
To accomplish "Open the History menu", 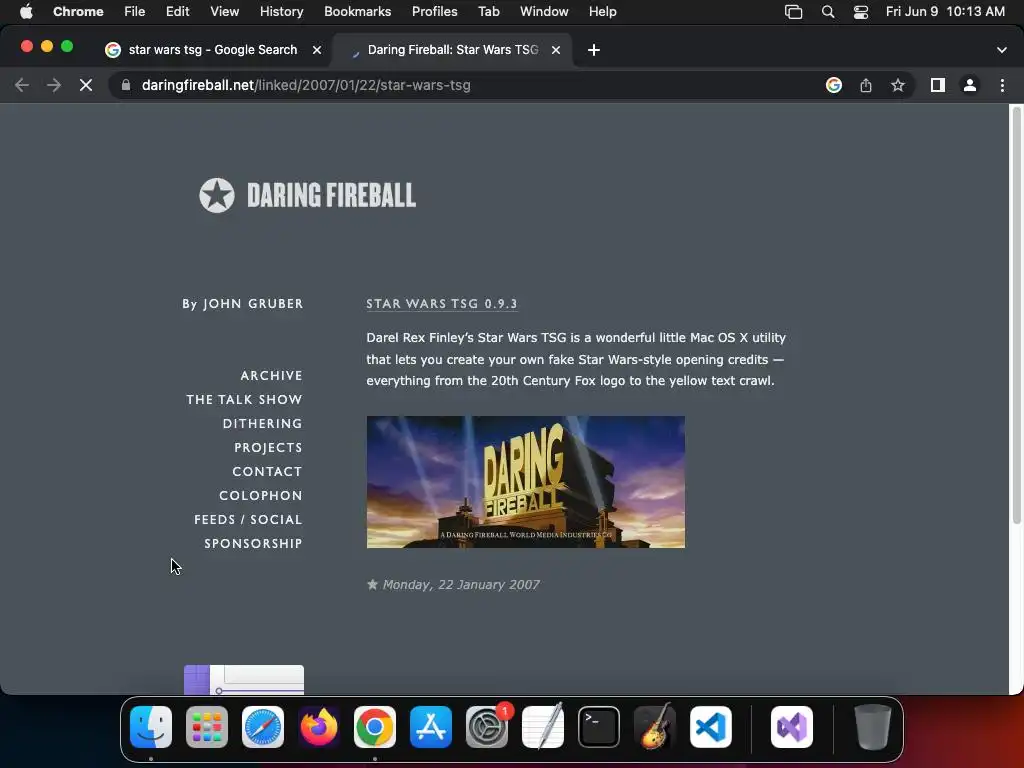I will pos(281,12).
